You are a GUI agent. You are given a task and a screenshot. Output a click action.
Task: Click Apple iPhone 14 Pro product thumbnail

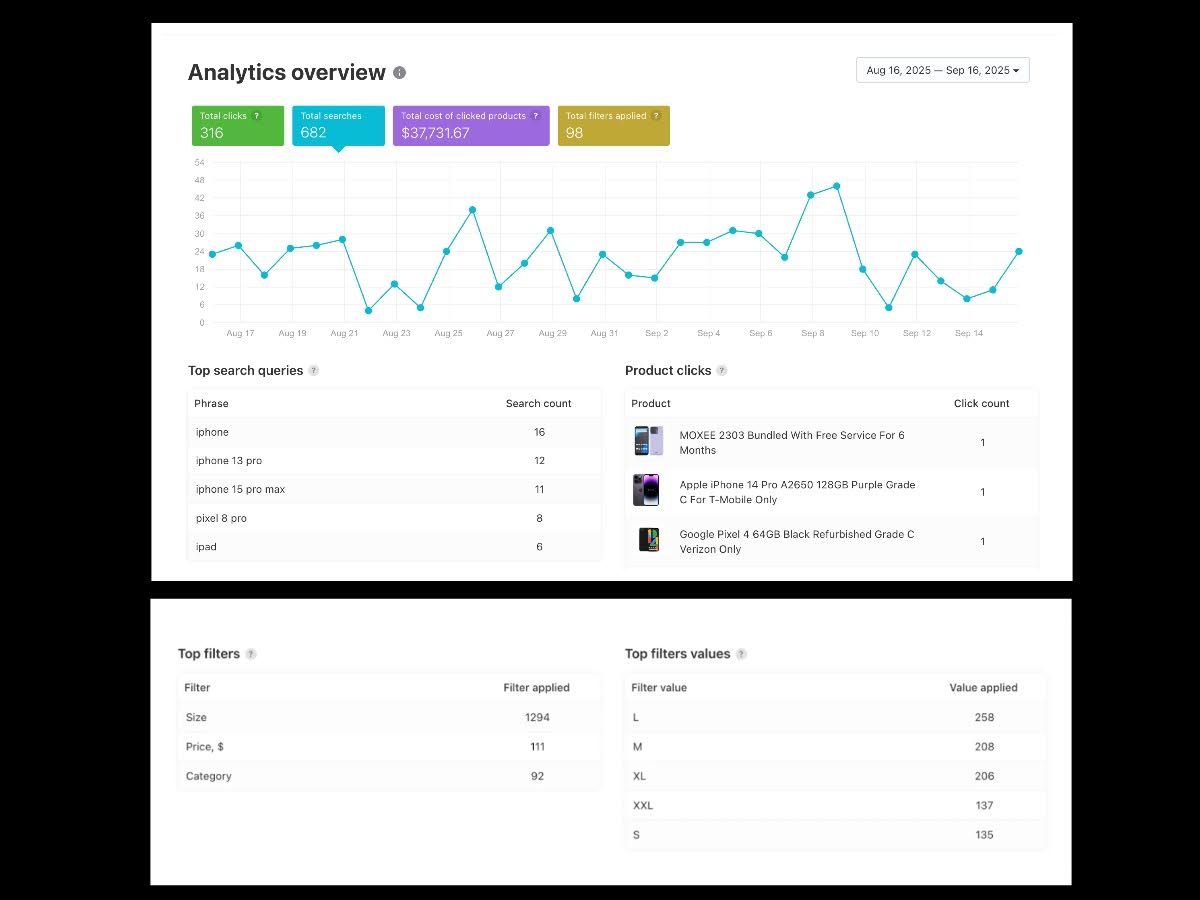646,491
